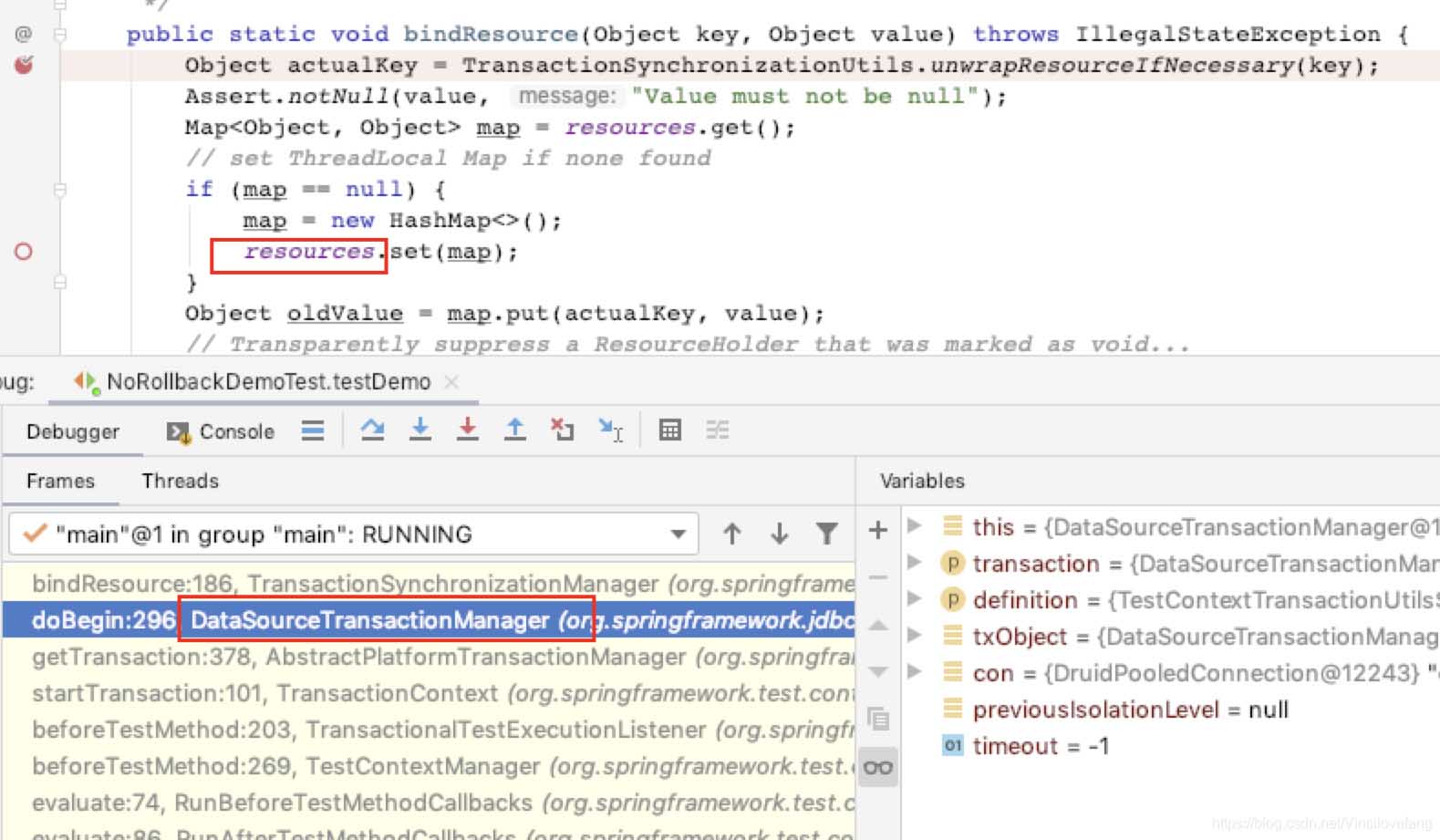
Task: Click the Force Step Into red arrow icon
Action: tap(467, 430)
